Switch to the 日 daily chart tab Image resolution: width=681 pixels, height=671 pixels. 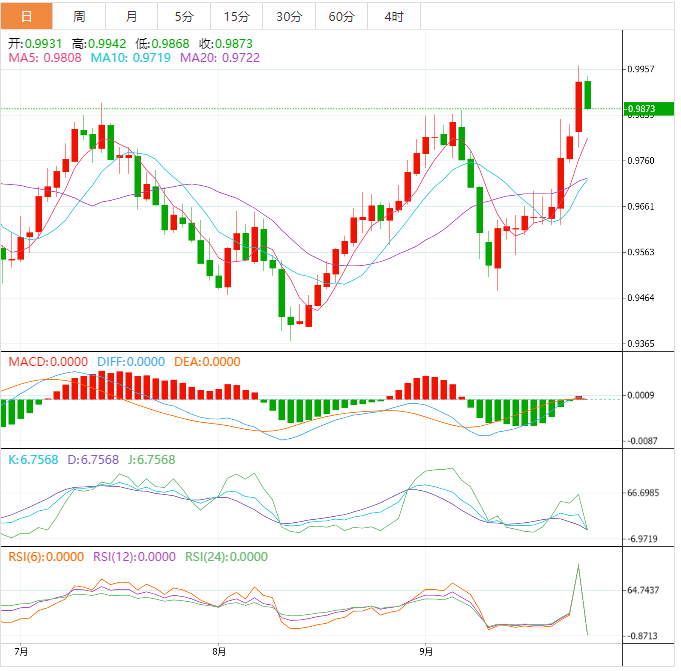point(26,16)
